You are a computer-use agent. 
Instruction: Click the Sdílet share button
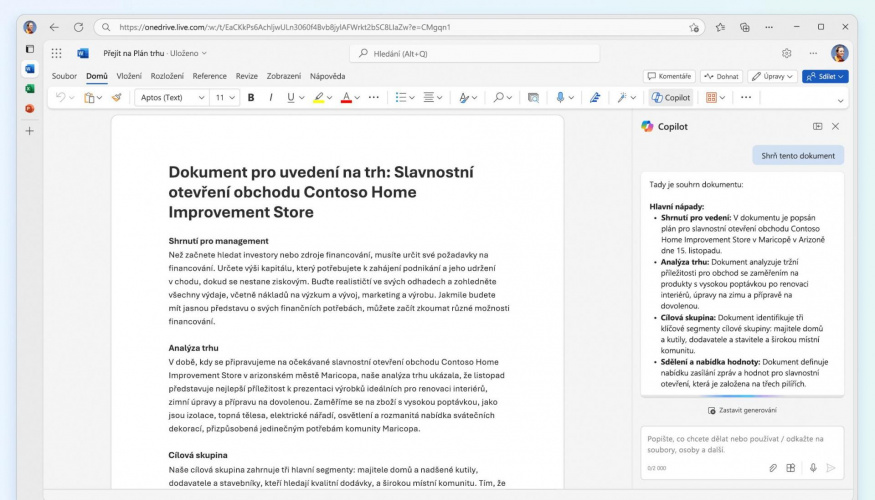825,76
